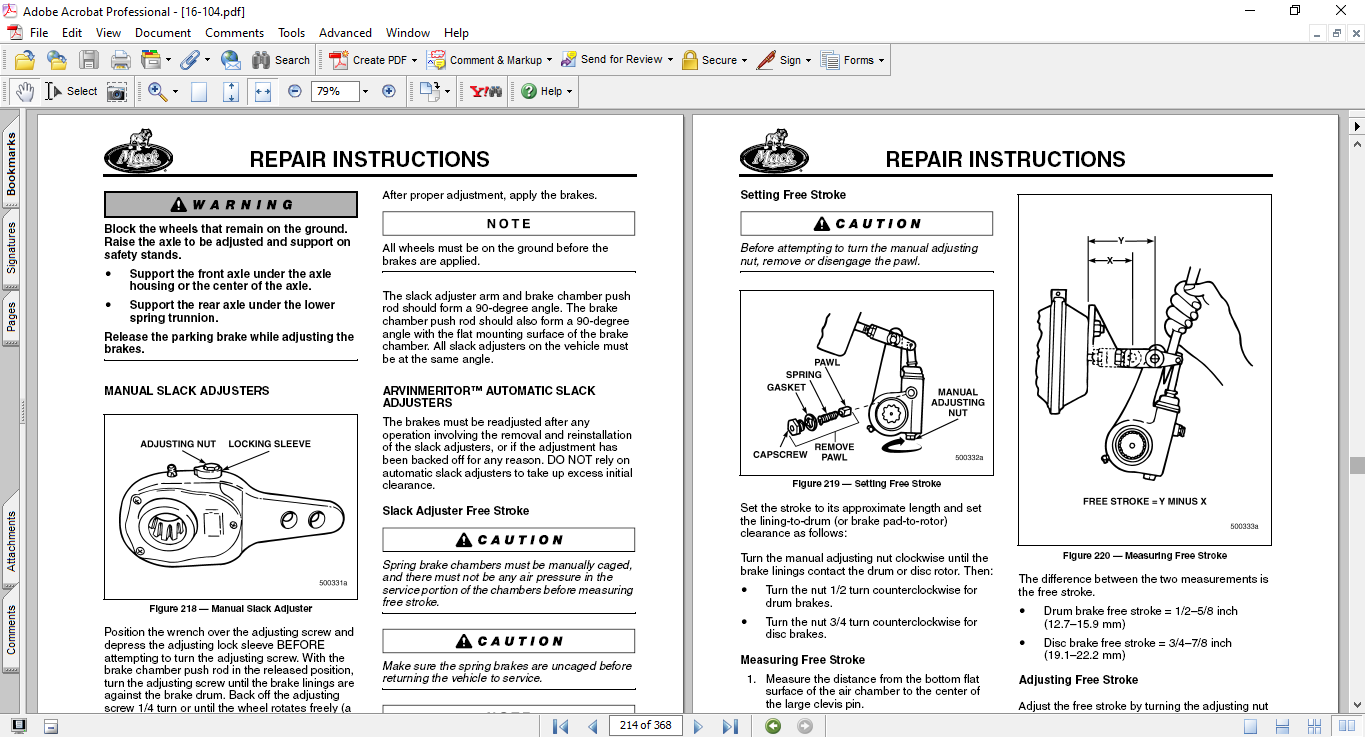Viewport: 1365px width, 737px height.
Task: Open the zoom percentage dropdown
Action: tap(365, 91)
